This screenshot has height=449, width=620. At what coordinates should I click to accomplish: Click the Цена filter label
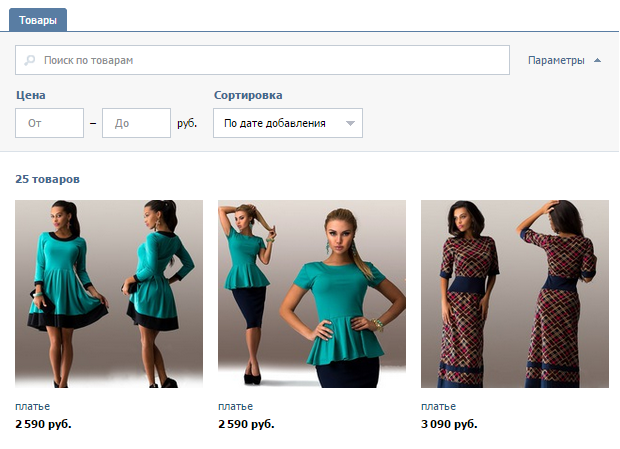click(30, 95)
